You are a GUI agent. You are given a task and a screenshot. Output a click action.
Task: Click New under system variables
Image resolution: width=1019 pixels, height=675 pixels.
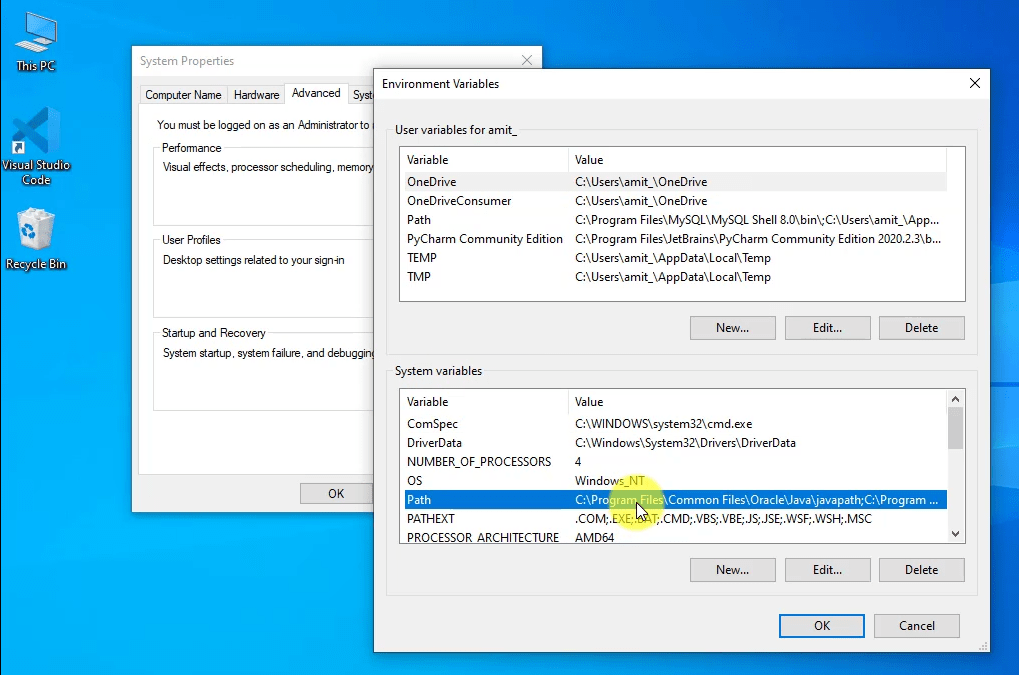coord(732,569)
